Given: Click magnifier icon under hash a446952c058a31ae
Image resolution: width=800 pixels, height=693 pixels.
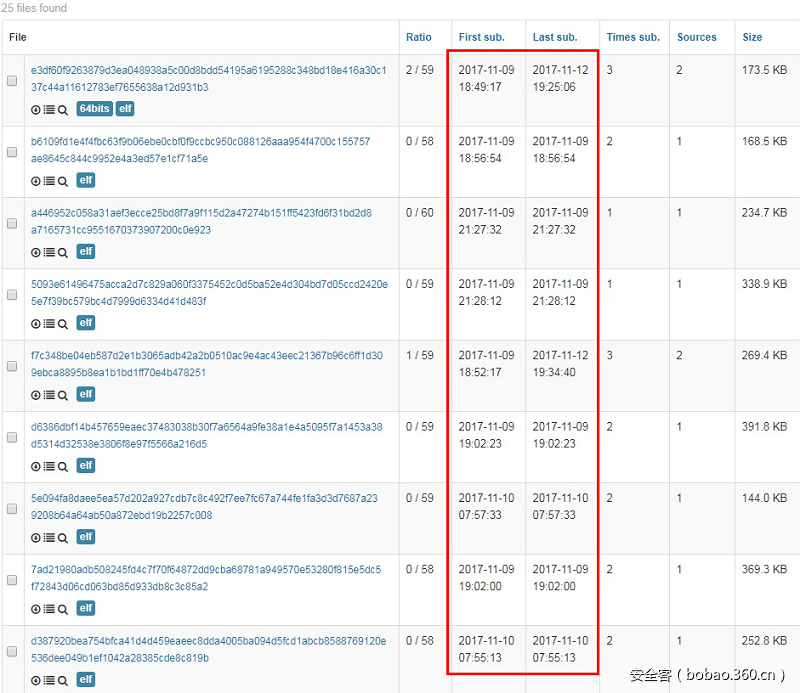Looking at the screenshot, I should 63,252.
